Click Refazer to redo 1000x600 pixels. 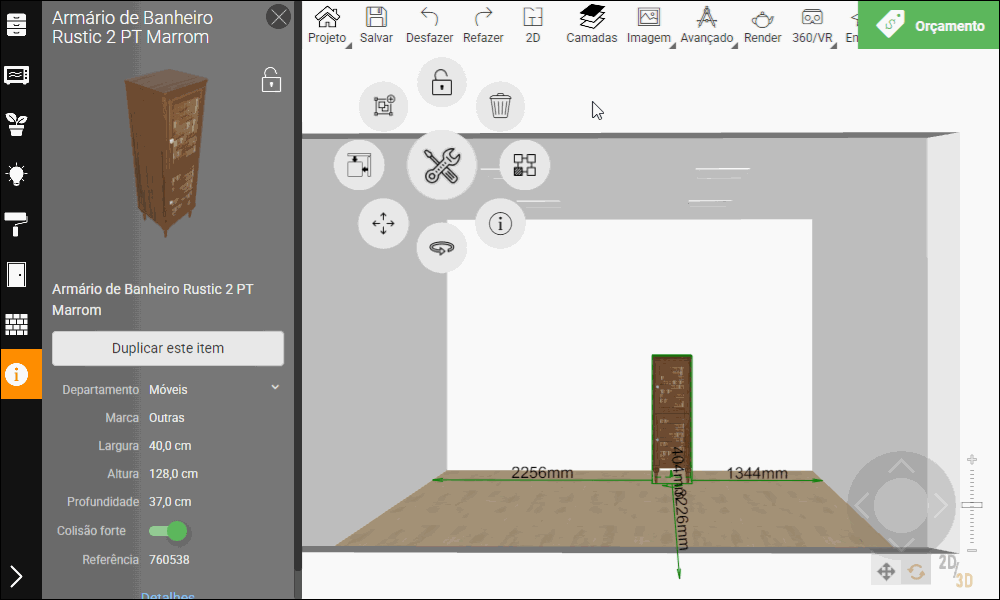[x=483, y=26]
